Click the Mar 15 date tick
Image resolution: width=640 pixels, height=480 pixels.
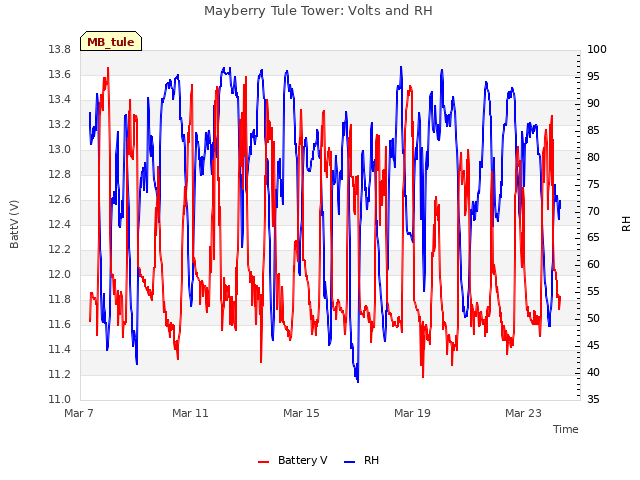(301, 413)
